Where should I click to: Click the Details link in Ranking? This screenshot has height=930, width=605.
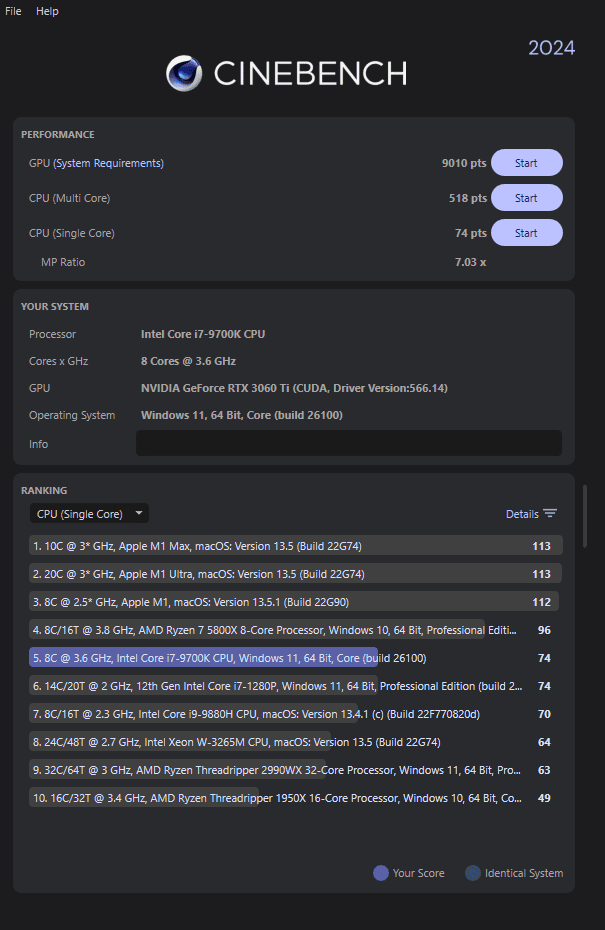(x=522, y=514)
